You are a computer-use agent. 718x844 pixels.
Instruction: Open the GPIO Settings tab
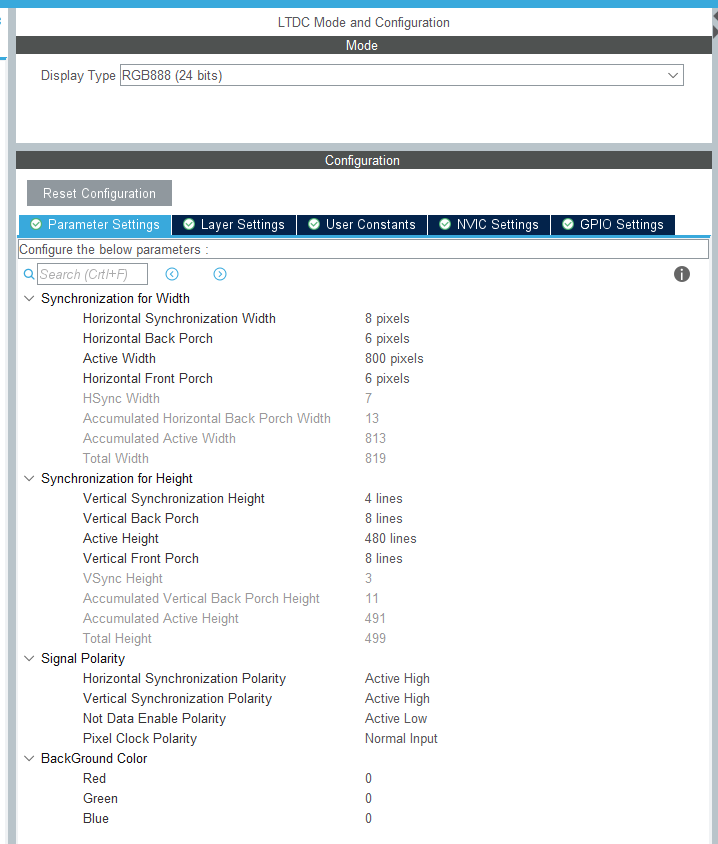(613, 224)
